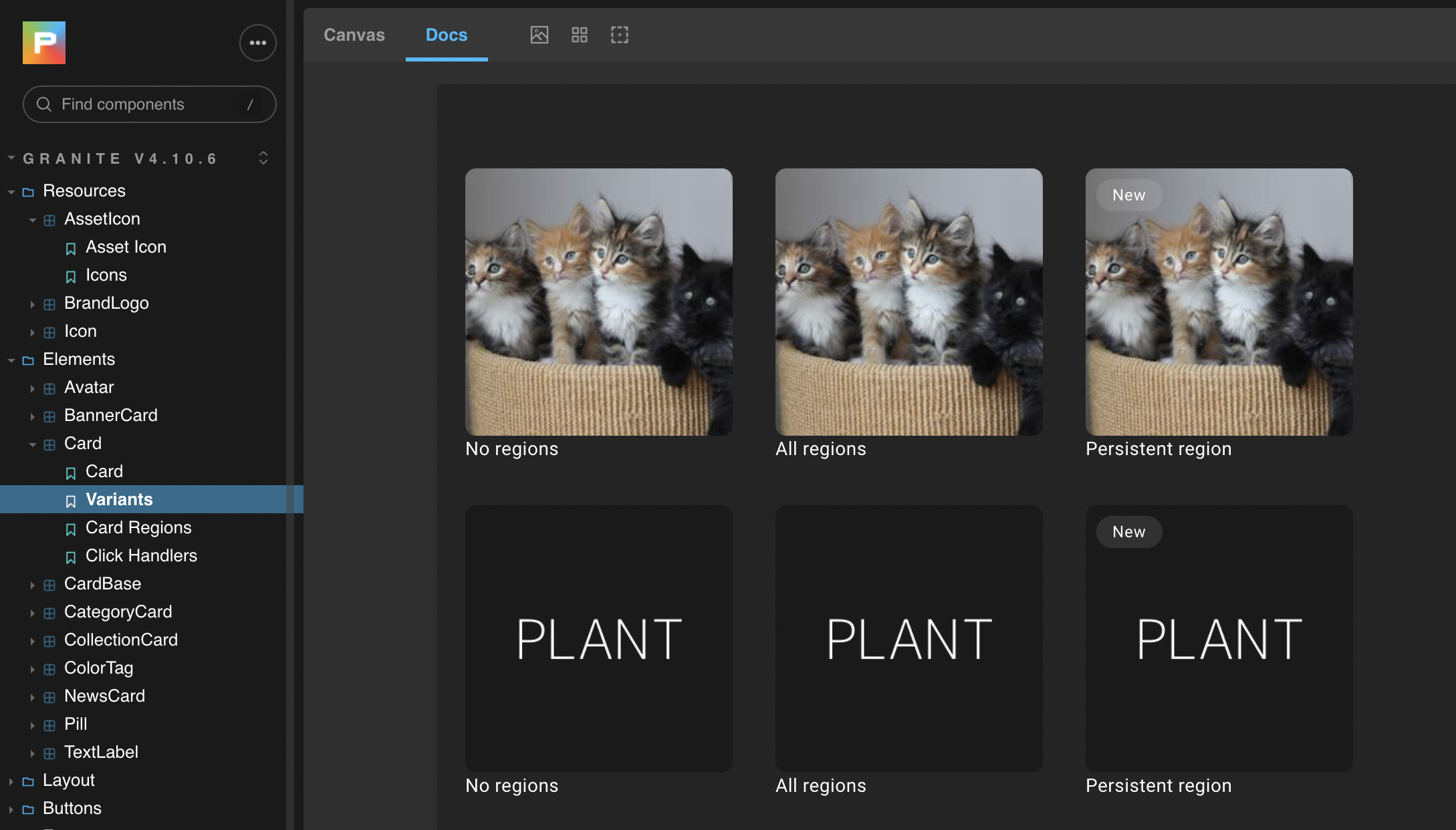Open the Click Handlers story
This screenshot has height=830, width=1456.
coord(141,556)
